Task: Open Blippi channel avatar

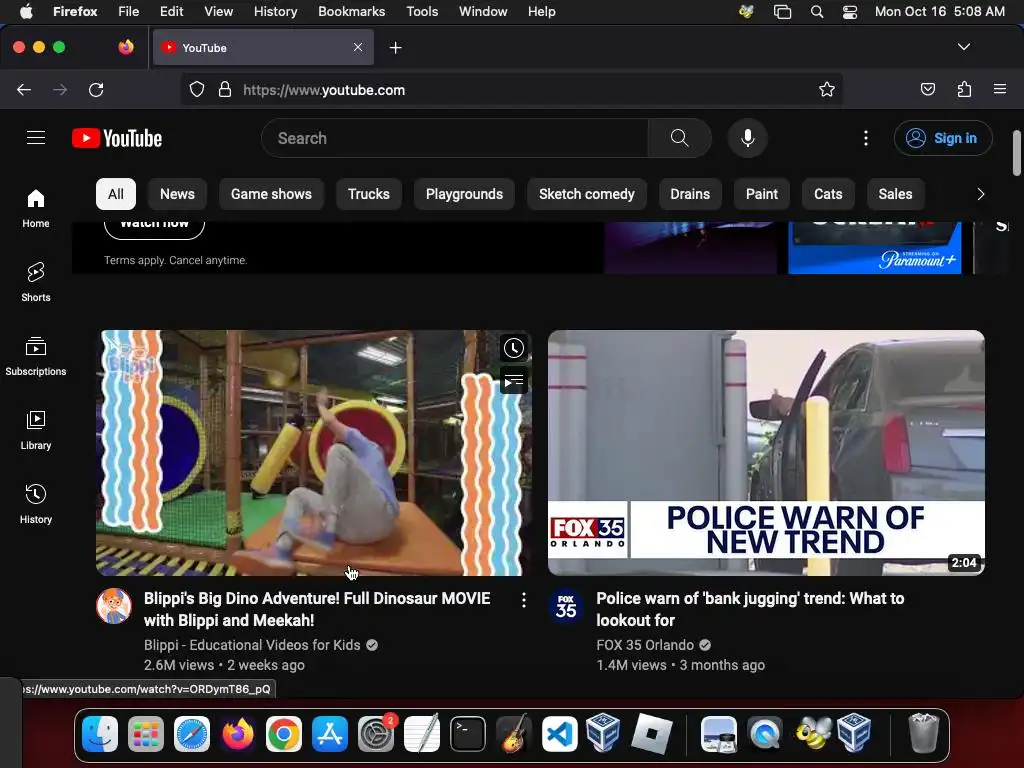Action: click(x=114, y=606)
